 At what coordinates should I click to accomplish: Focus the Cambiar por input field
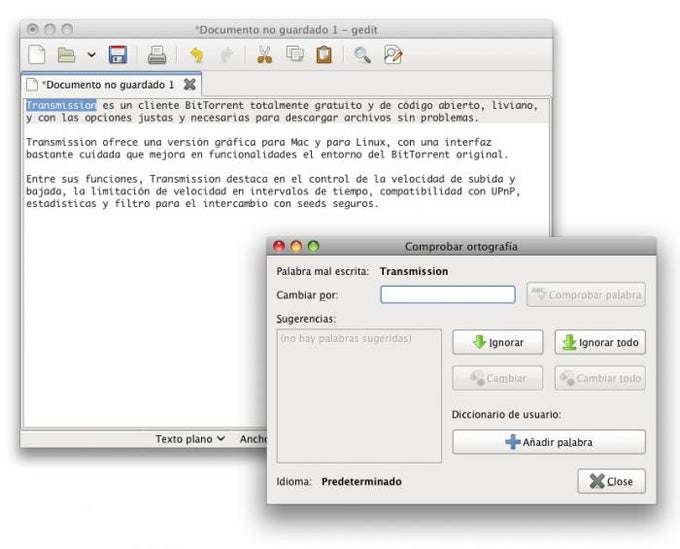pyautogui.click(x=448, y=294)
